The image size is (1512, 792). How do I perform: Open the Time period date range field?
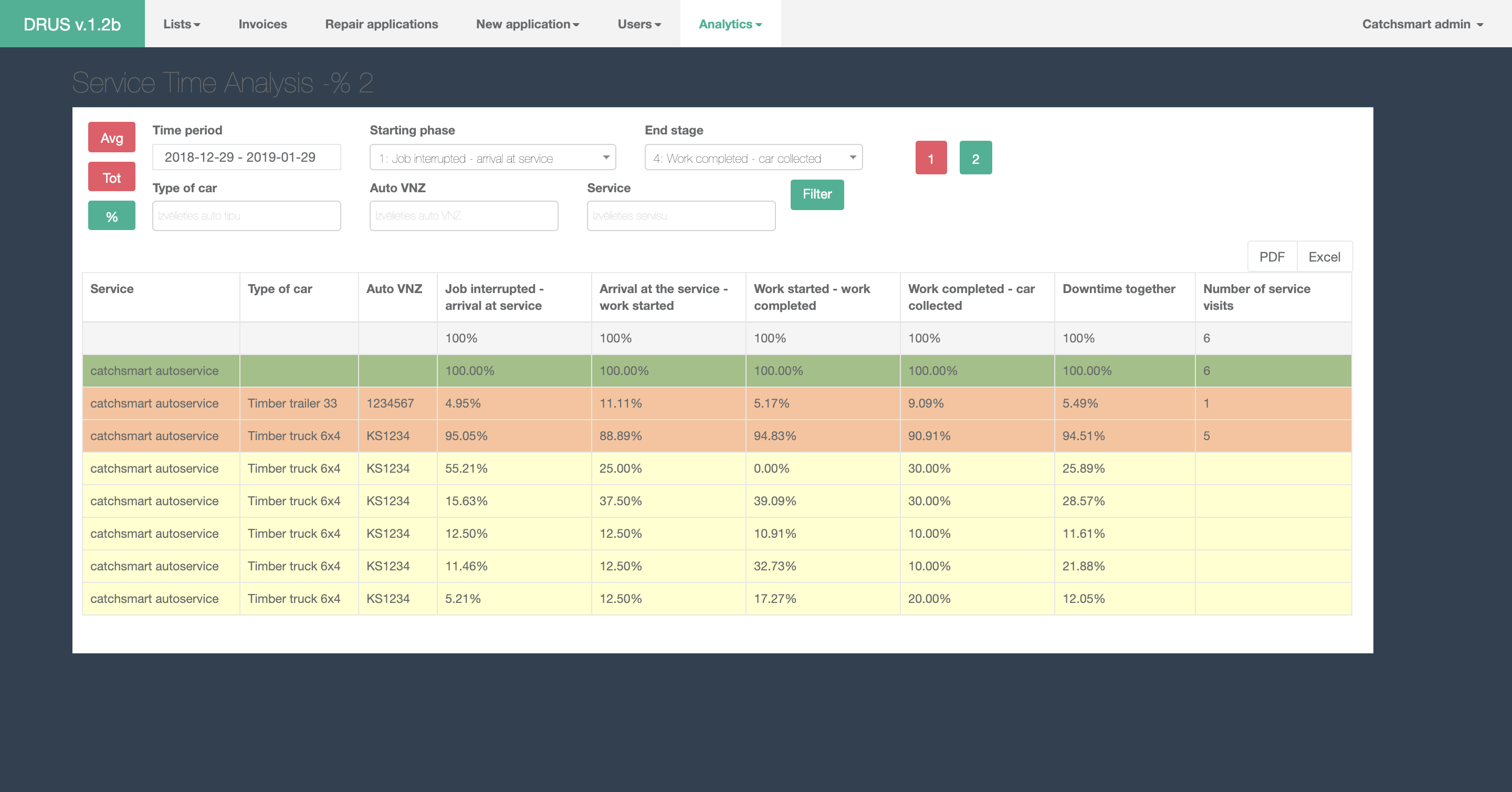coord(247,158)
